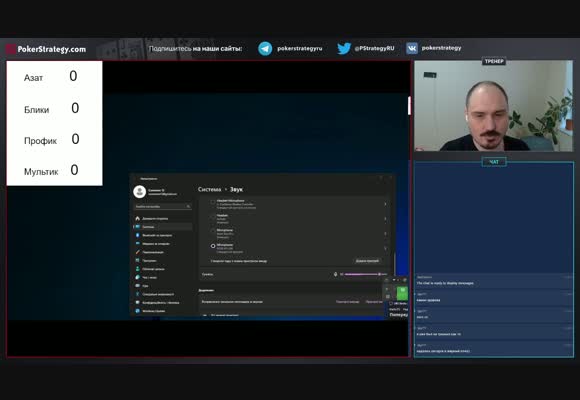580x400 pixels.
Task: Open Personalization via the brush icon
Action: 138,252
